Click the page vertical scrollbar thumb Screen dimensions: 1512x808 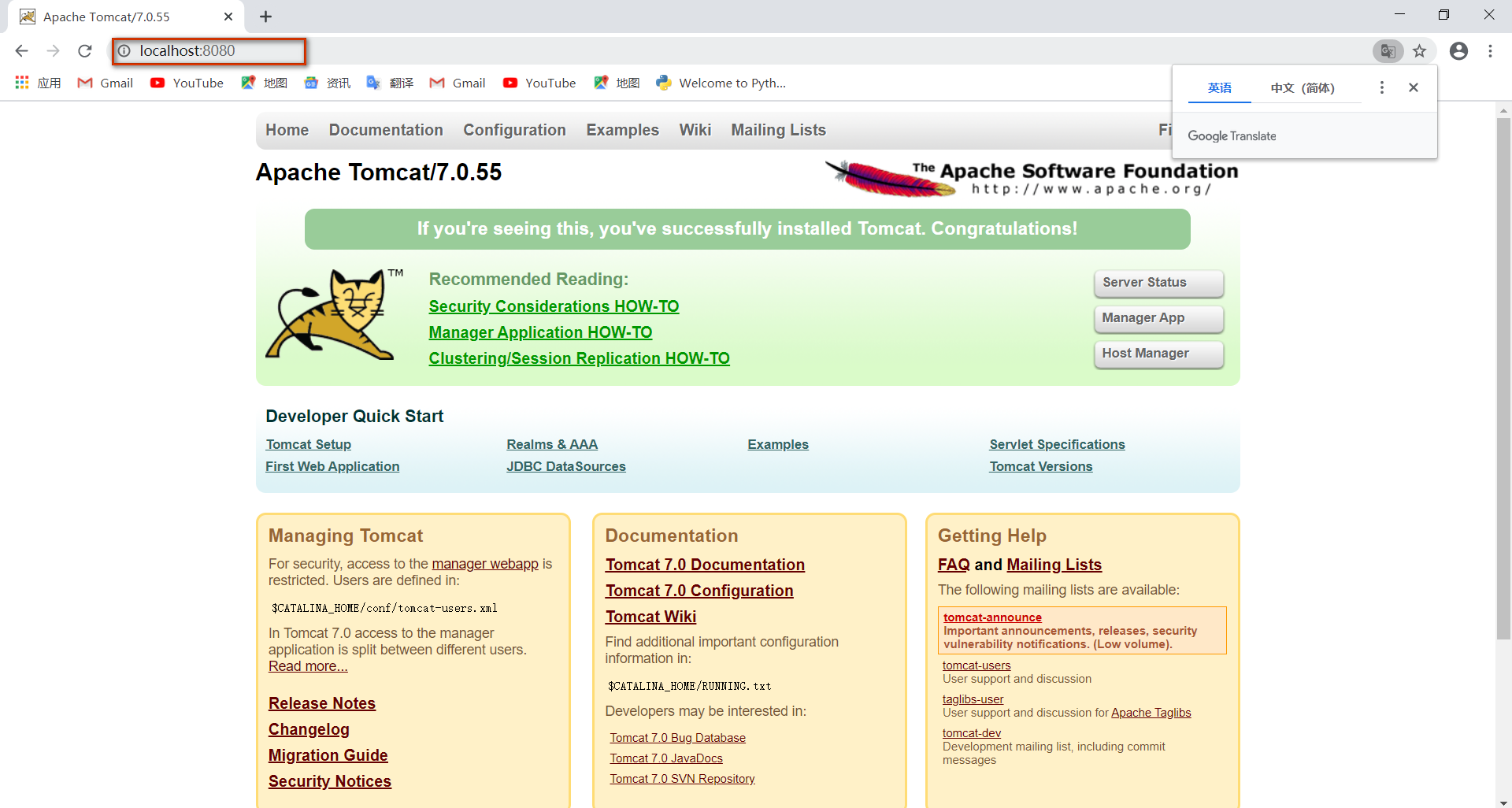pos(1503,378)
